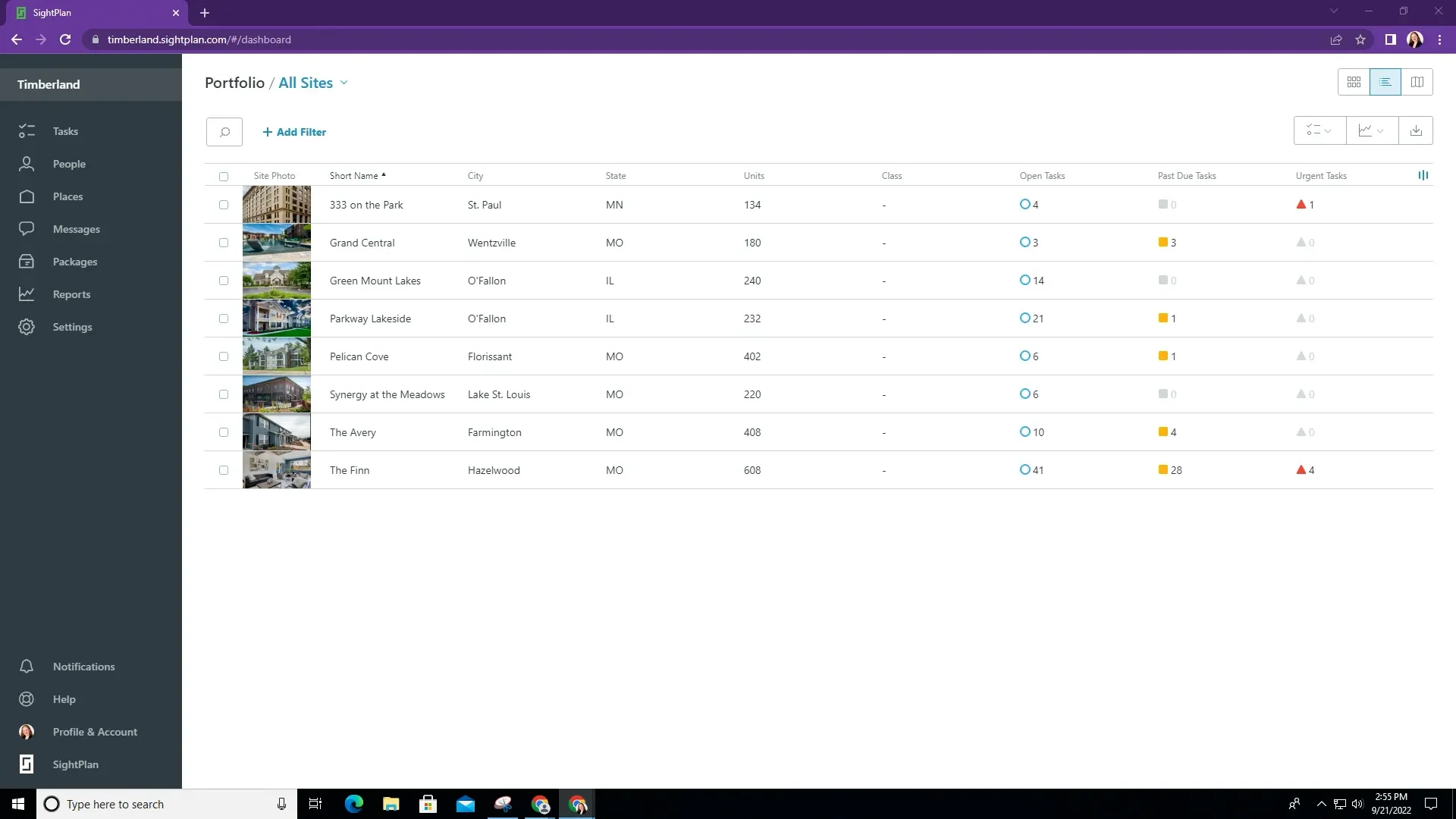Switch to list view
The height and width of the screenshot is (819, 1456).
click(1385, 82)
